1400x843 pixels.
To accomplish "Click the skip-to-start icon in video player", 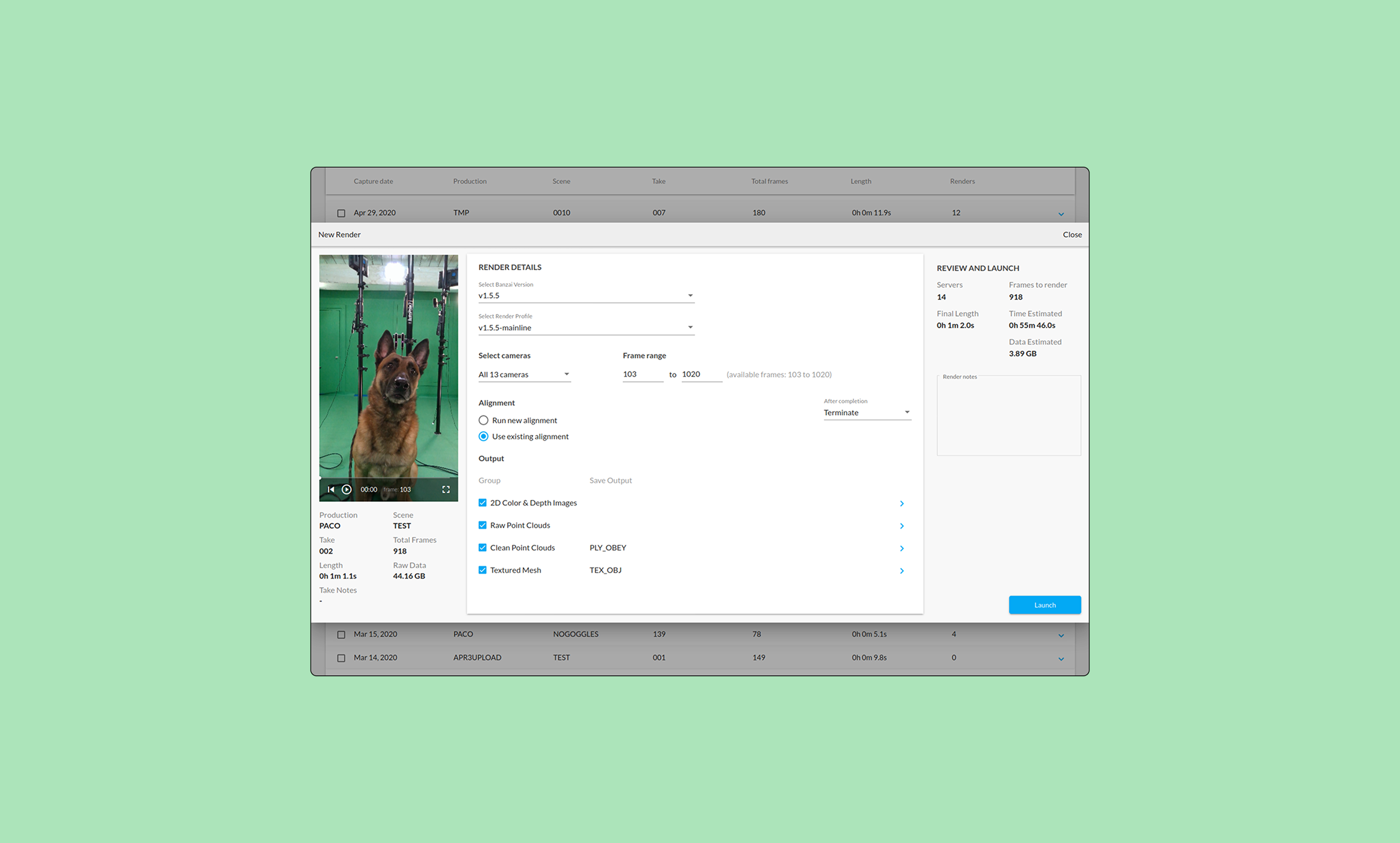I will pos(331,489).
